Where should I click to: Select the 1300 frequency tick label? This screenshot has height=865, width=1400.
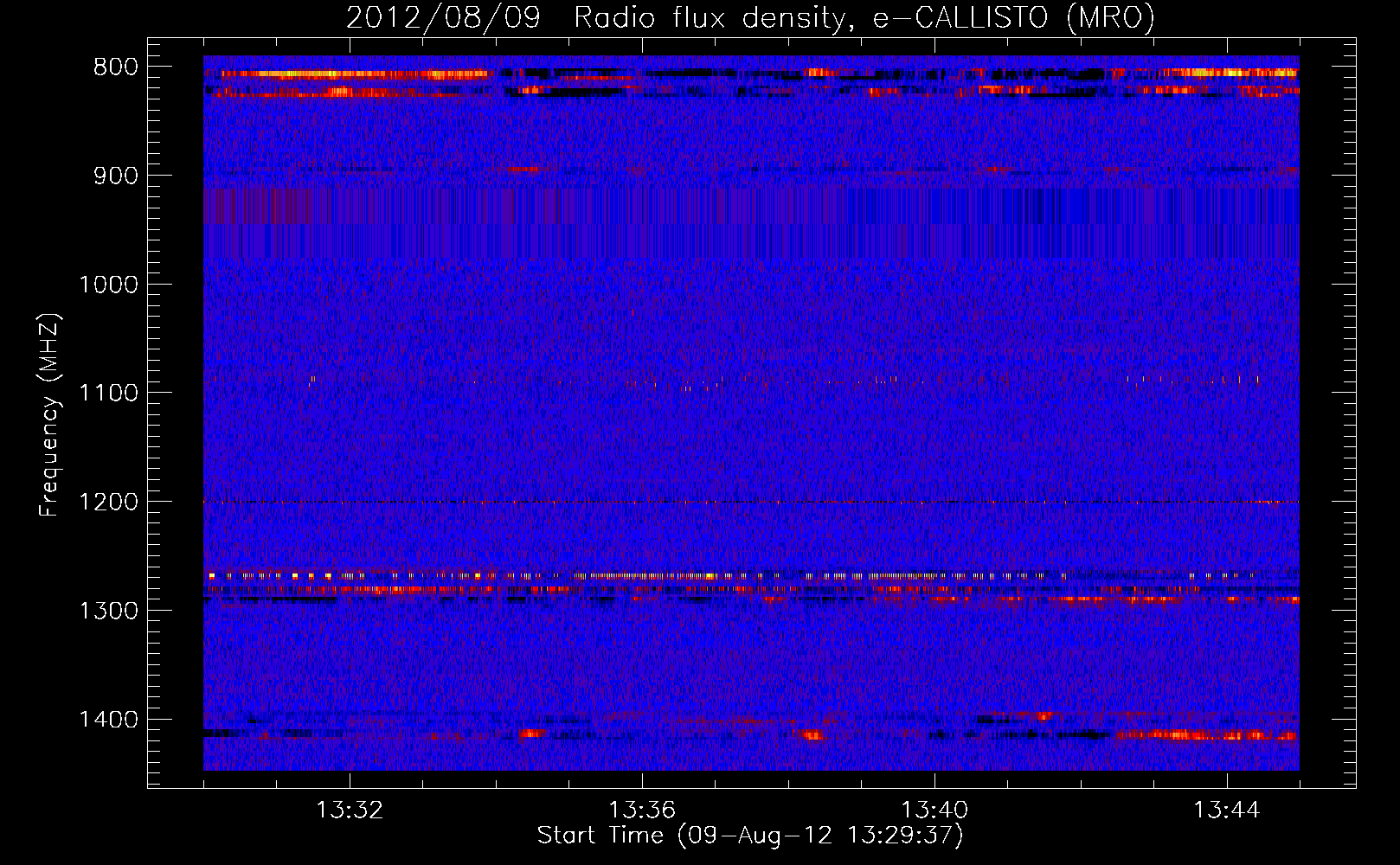point(108,611)
